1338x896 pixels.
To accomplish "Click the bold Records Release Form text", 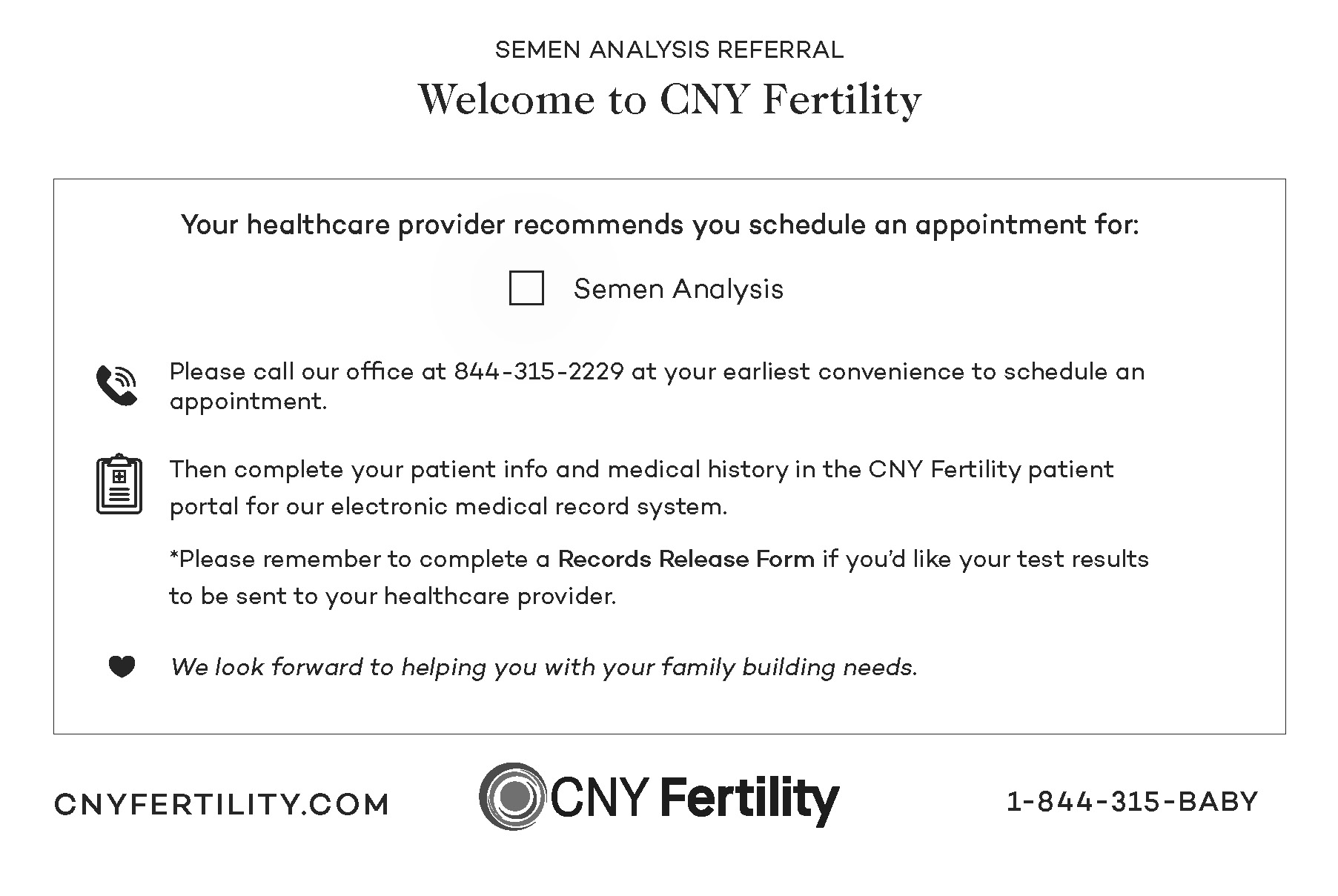I will pos(686,559).
